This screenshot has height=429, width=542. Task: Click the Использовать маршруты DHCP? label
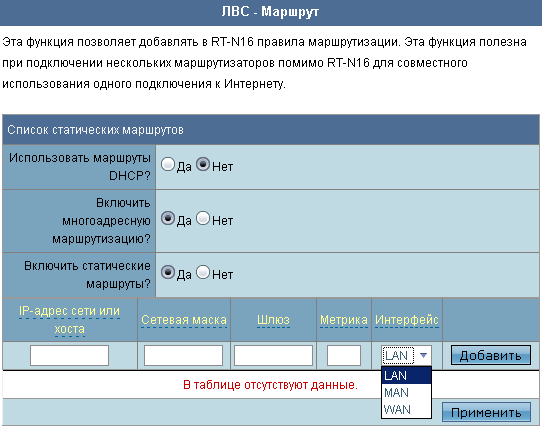[x=80, y=167]
